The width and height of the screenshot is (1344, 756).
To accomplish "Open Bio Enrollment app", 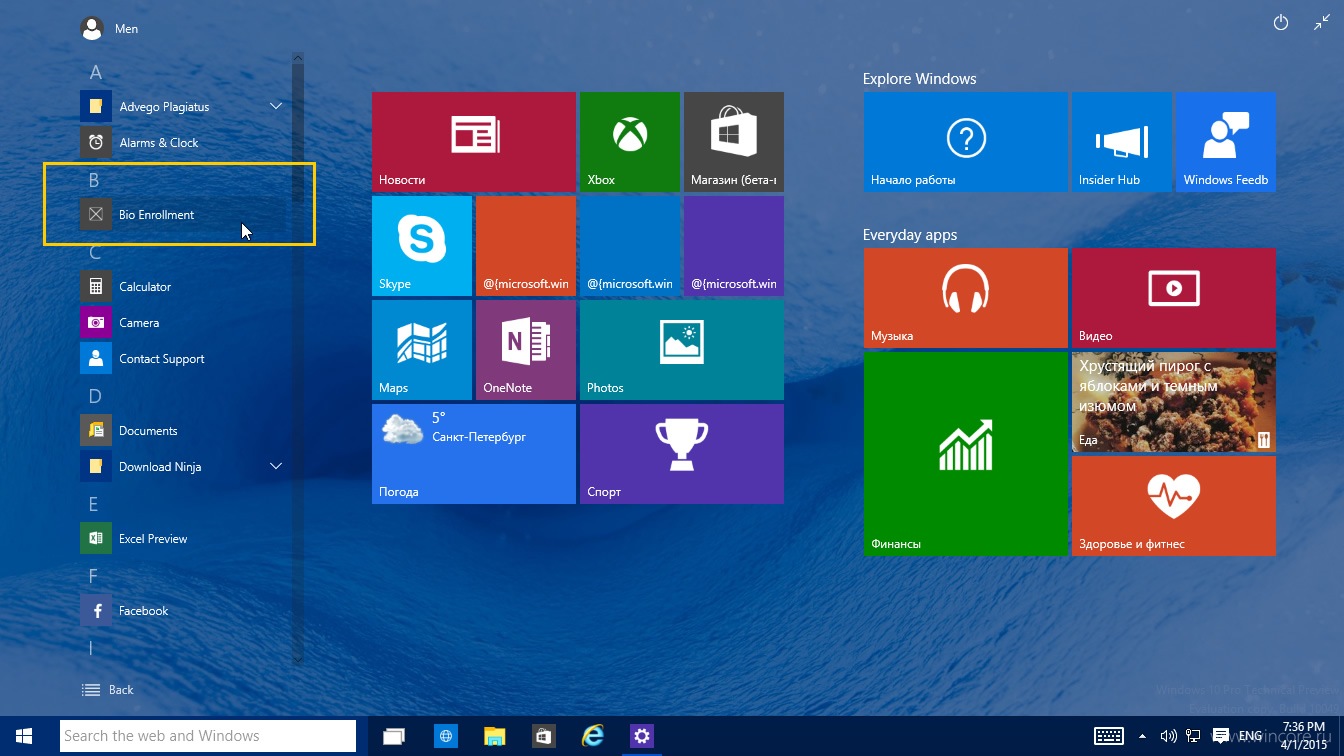I will click(x=185, y=214).
